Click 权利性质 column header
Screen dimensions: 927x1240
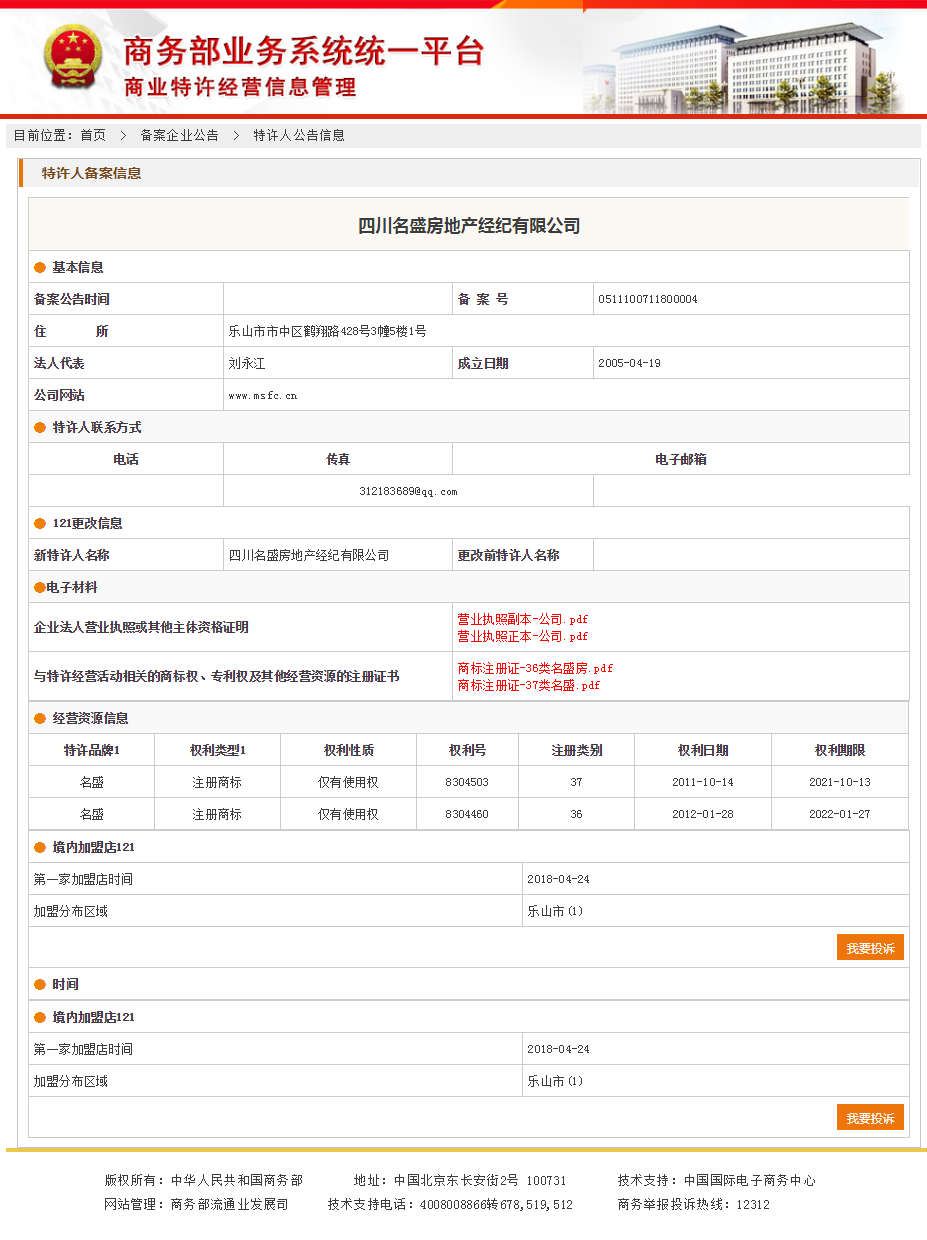pyautogui.click(x=349, y=750)
